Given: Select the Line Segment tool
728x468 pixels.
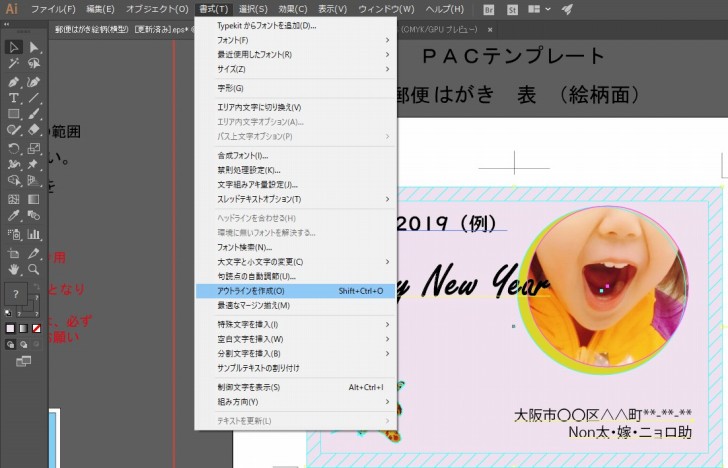Looking at the screenshot, I should coord(33,98).
